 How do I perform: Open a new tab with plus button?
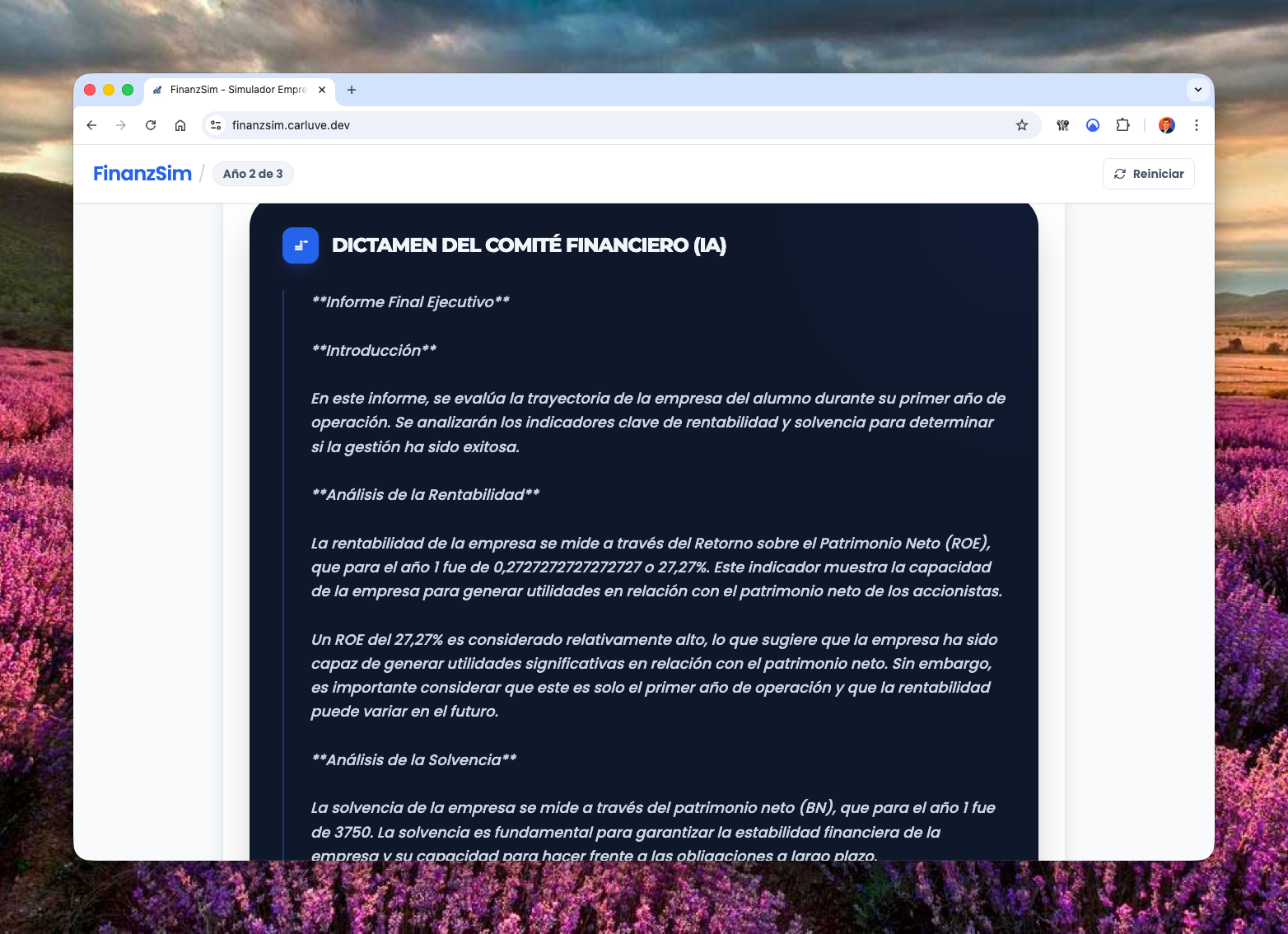352,90
